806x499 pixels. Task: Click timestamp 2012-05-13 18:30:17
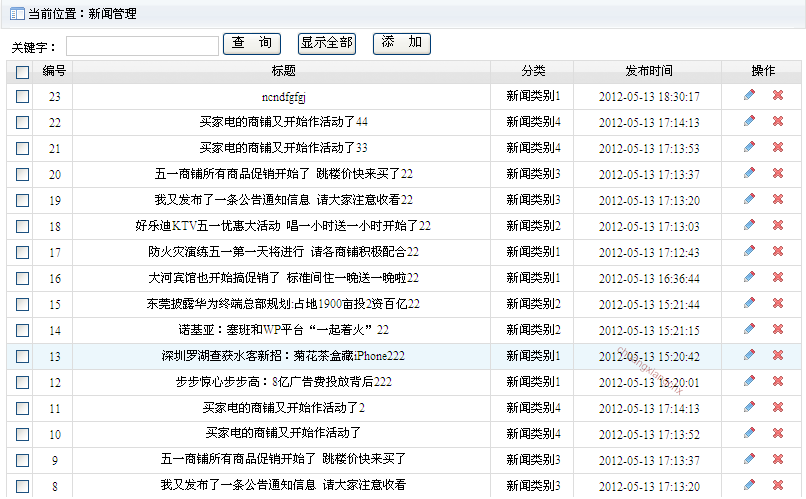pyautogui.click(x=649, y=97)
